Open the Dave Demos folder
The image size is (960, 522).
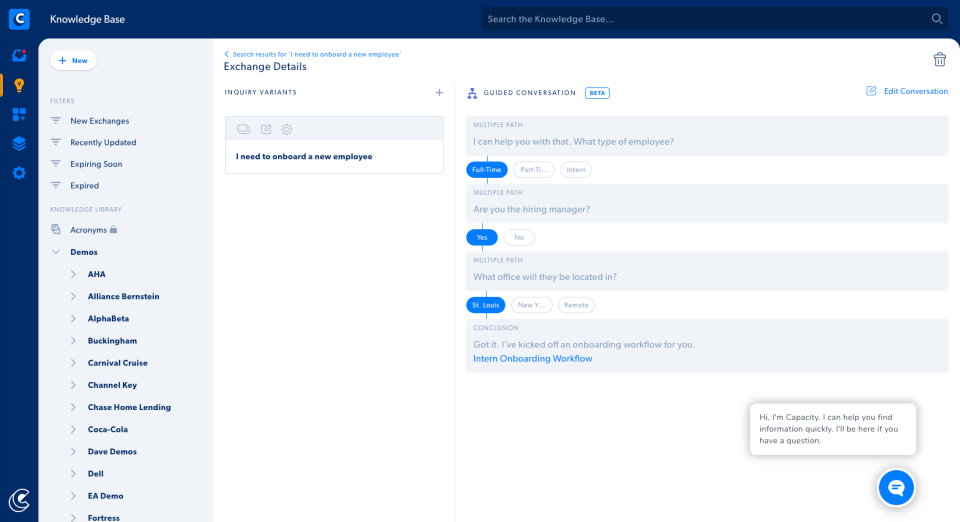[112, 452]
